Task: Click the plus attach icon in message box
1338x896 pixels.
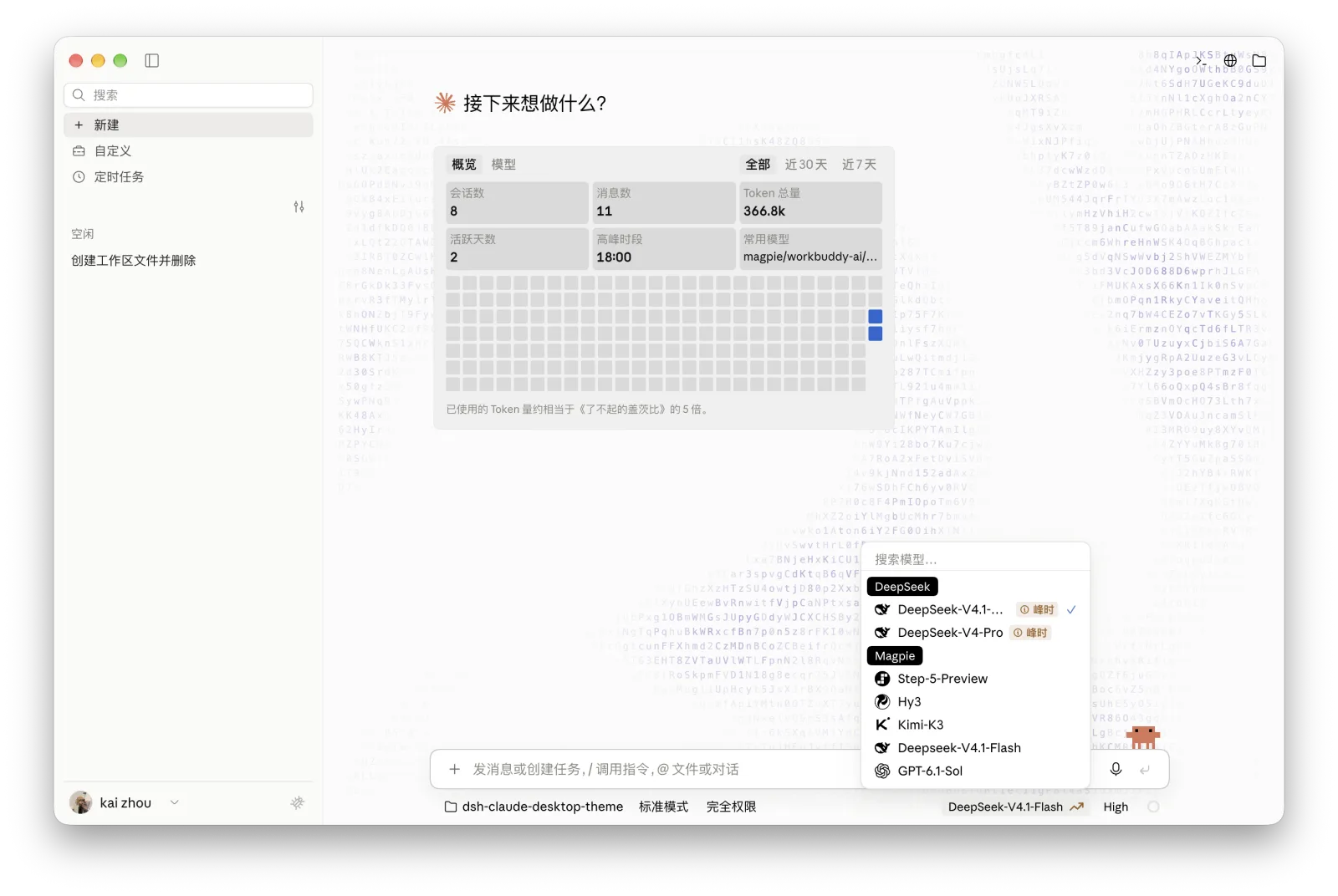Action: pyautogui.click(x=455, y=769)
